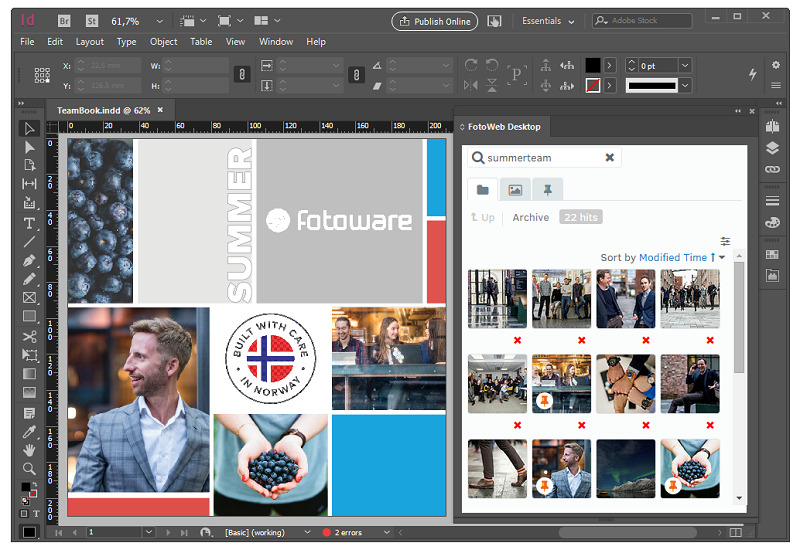The height and width of the screenshot is (553, 800).
Task: Switch to the FotoWeb pinned tab
Action: coord(547,190)
